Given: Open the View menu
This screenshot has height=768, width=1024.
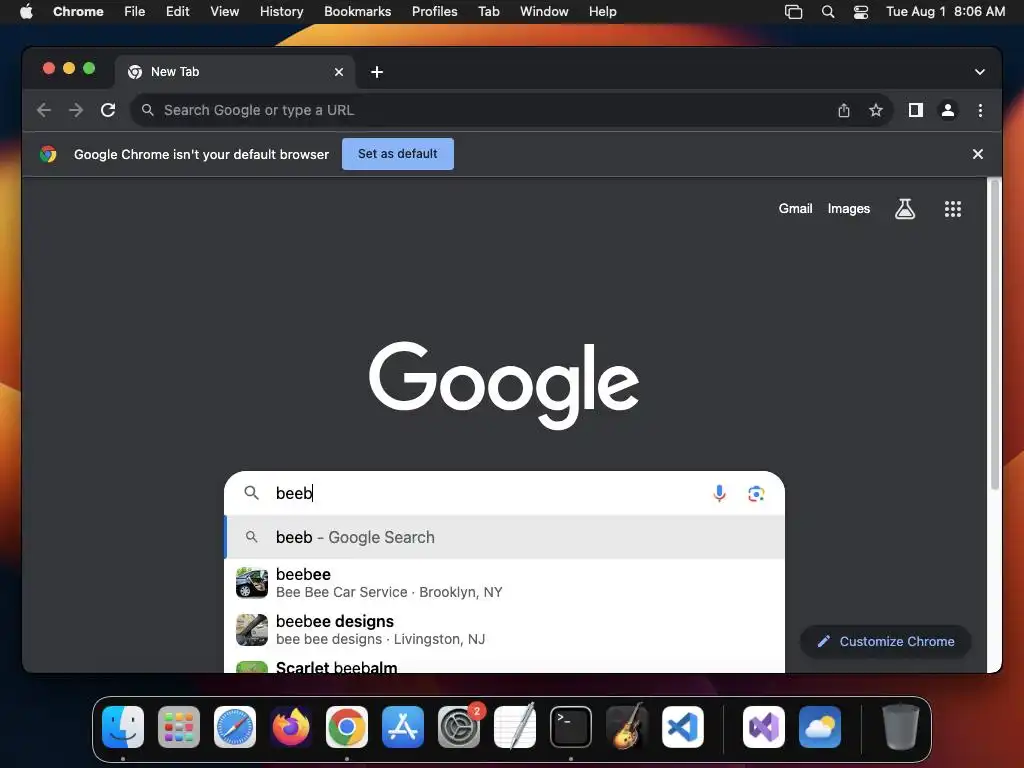Looking at the screenshot, I should [225, 12].
